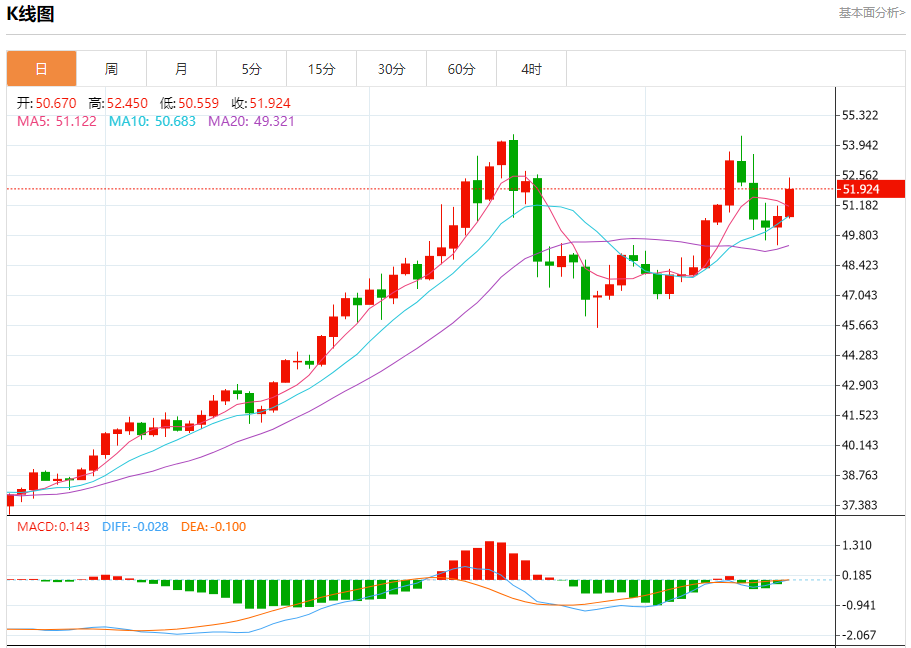This screenshot has height=648, width=911.
Task: Switch to the 周 weekly tab
Action: (112, 69)
